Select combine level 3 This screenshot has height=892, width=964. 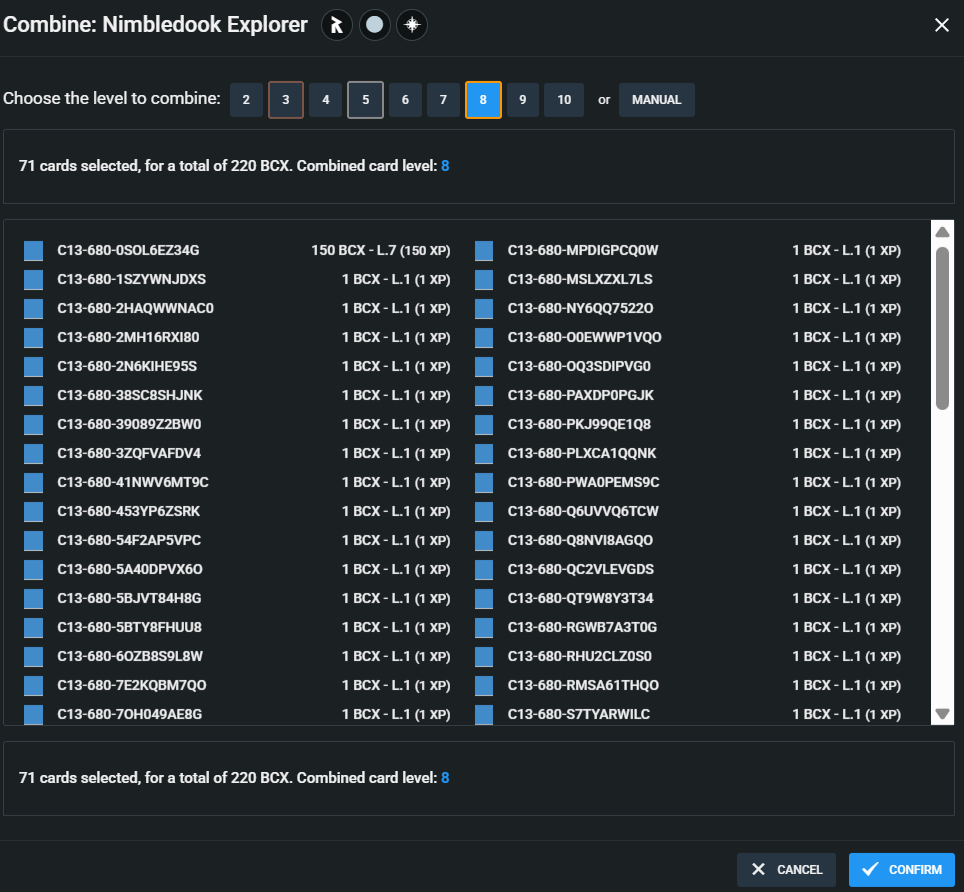point(286,100)
